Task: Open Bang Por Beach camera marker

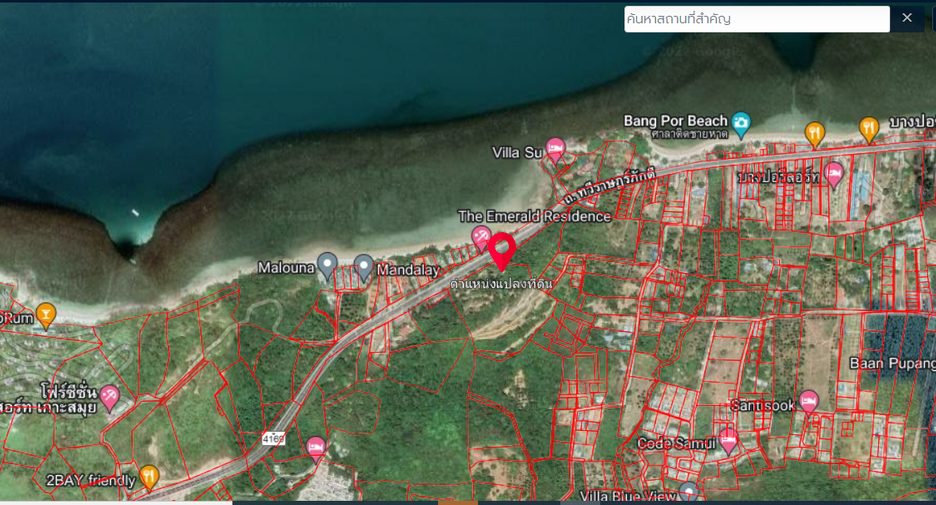Action: [741, 125]
